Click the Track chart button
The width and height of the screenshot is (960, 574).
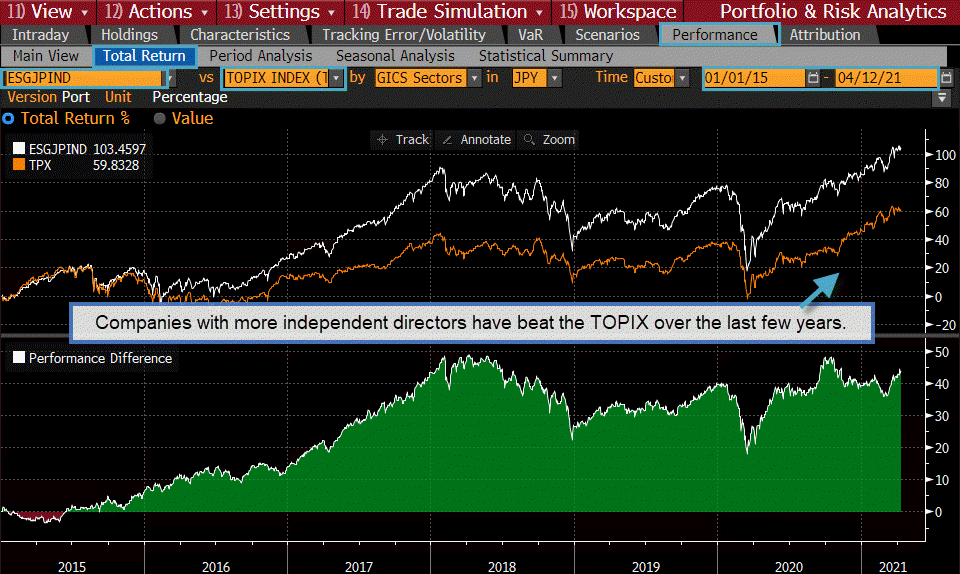pos(403,140)
